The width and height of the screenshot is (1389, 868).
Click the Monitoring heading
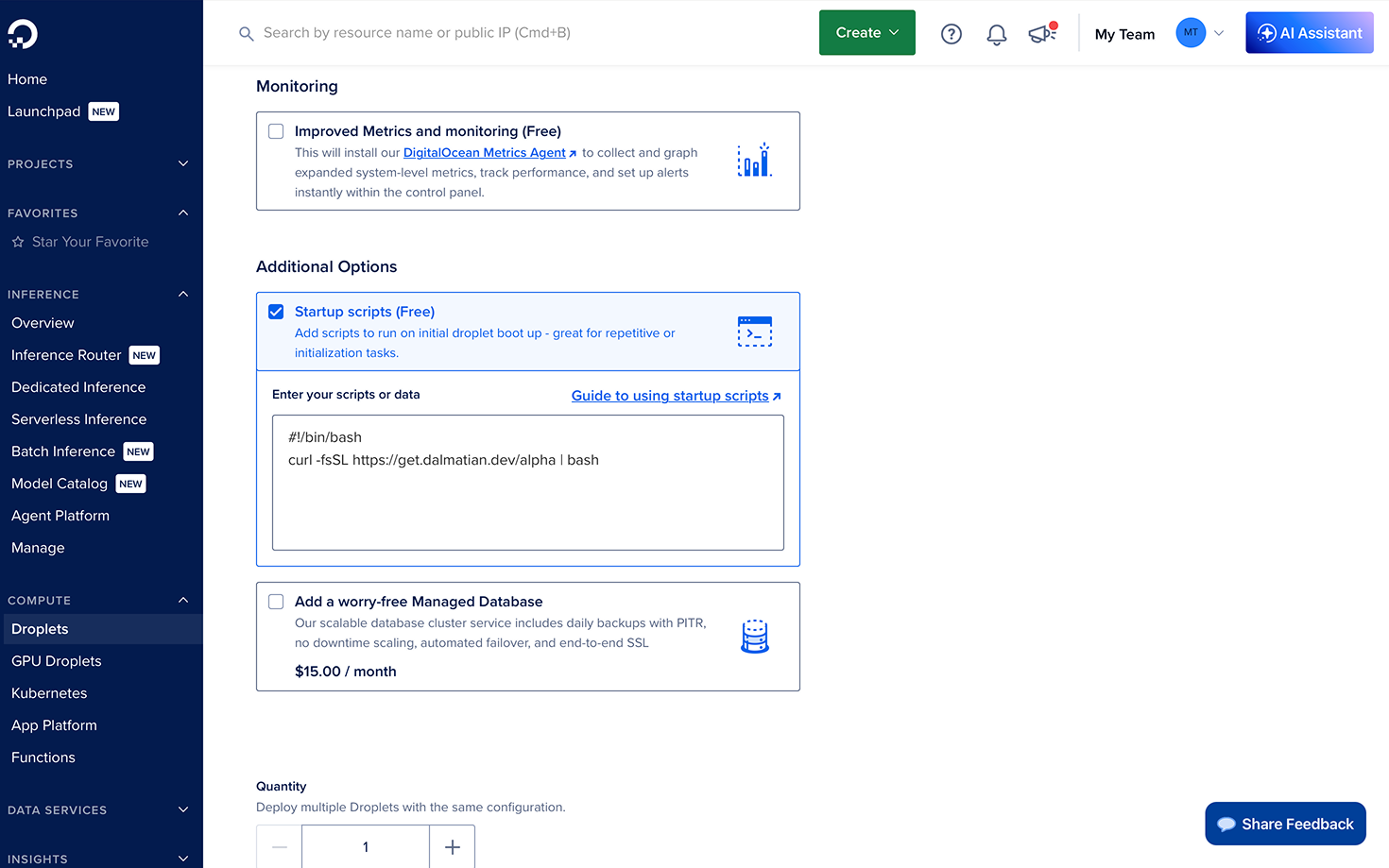[297, 86]
